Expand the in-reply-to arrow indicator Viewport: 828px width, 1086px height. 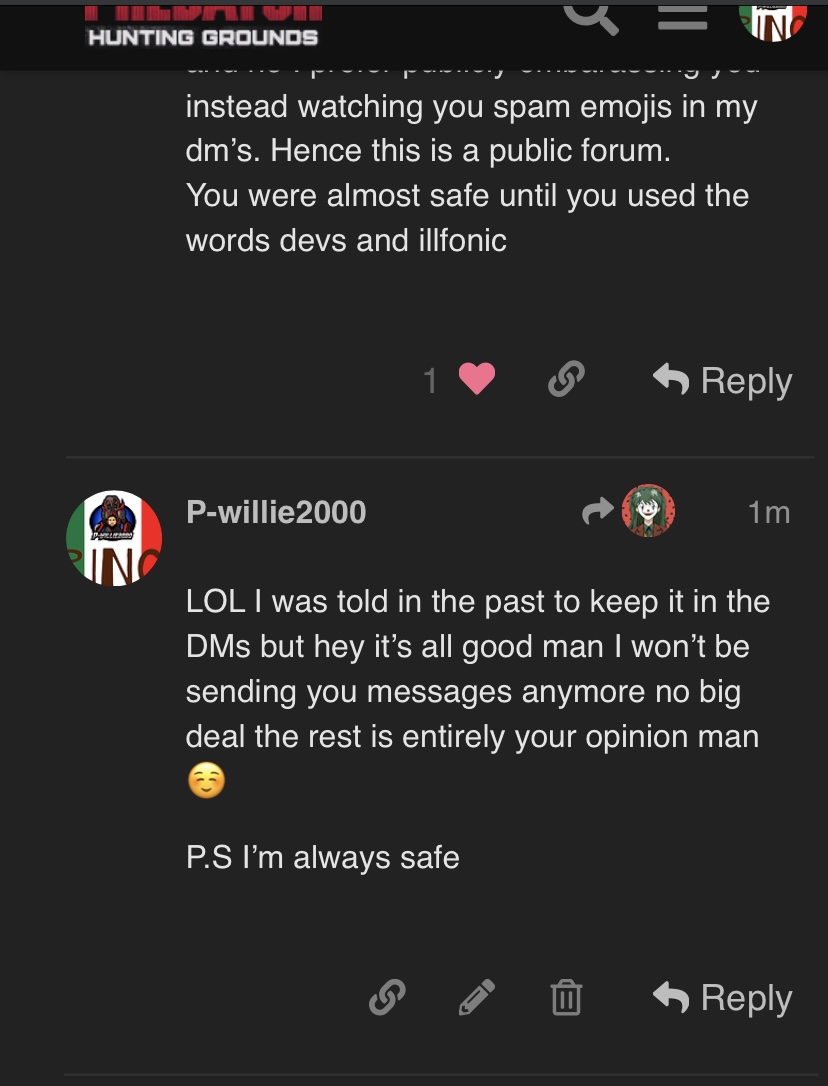coord(597,512)
